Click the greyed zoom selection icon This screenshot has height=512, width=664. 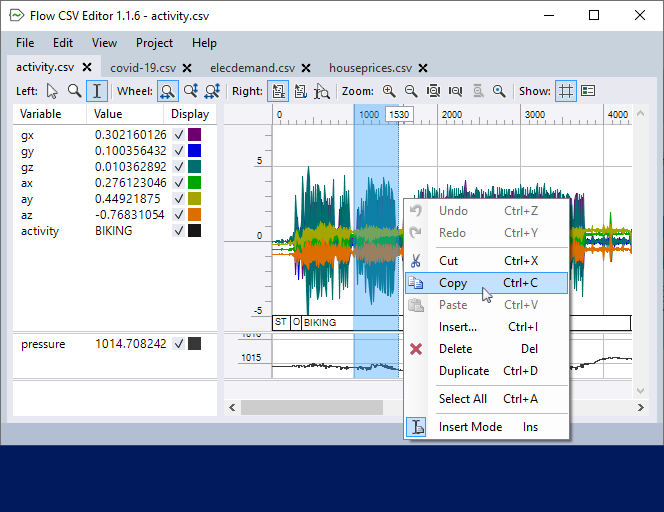click(478, 91)
